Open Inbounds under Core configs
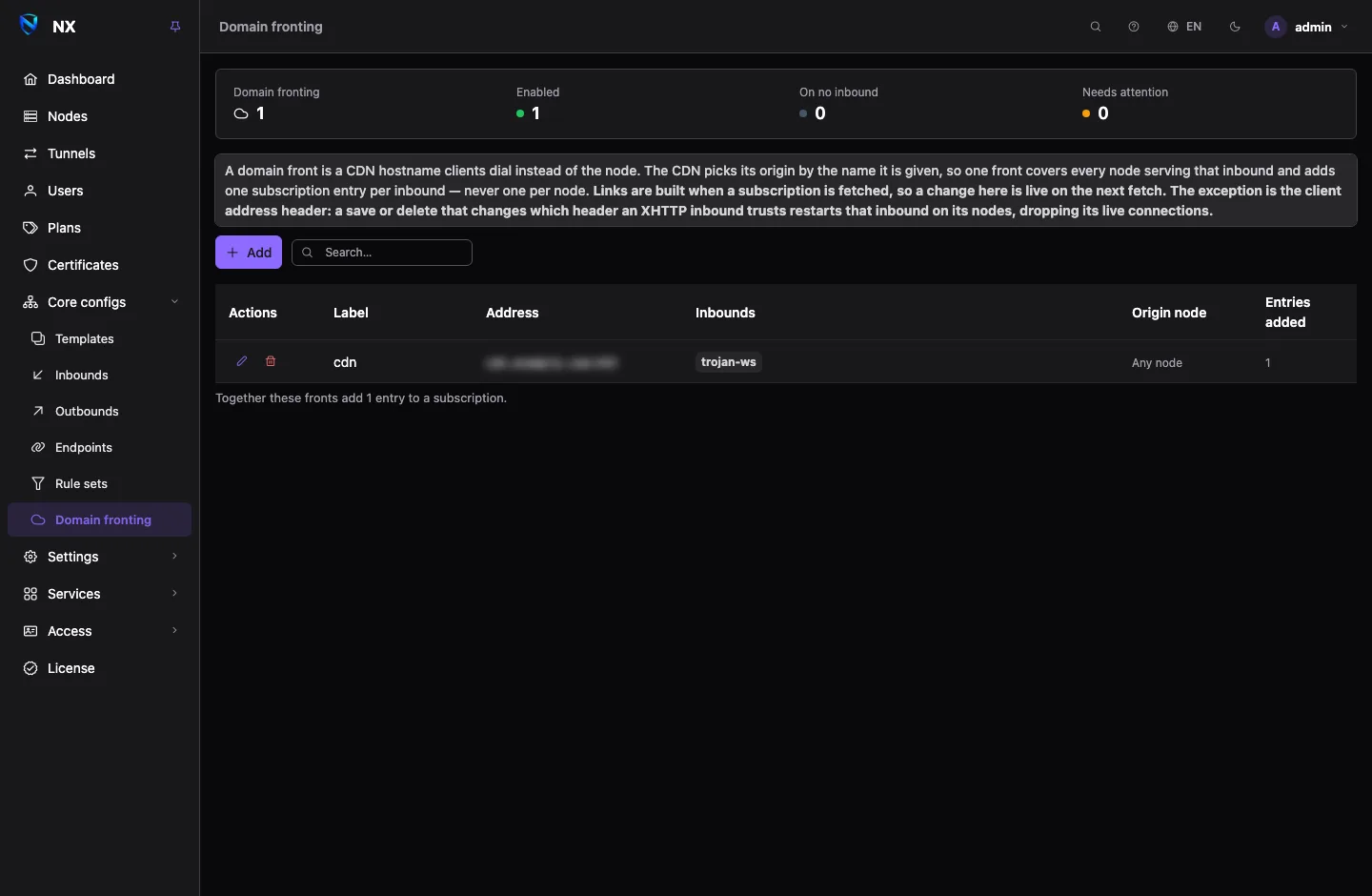1372x896 pixels. click(x=99, y=375)
